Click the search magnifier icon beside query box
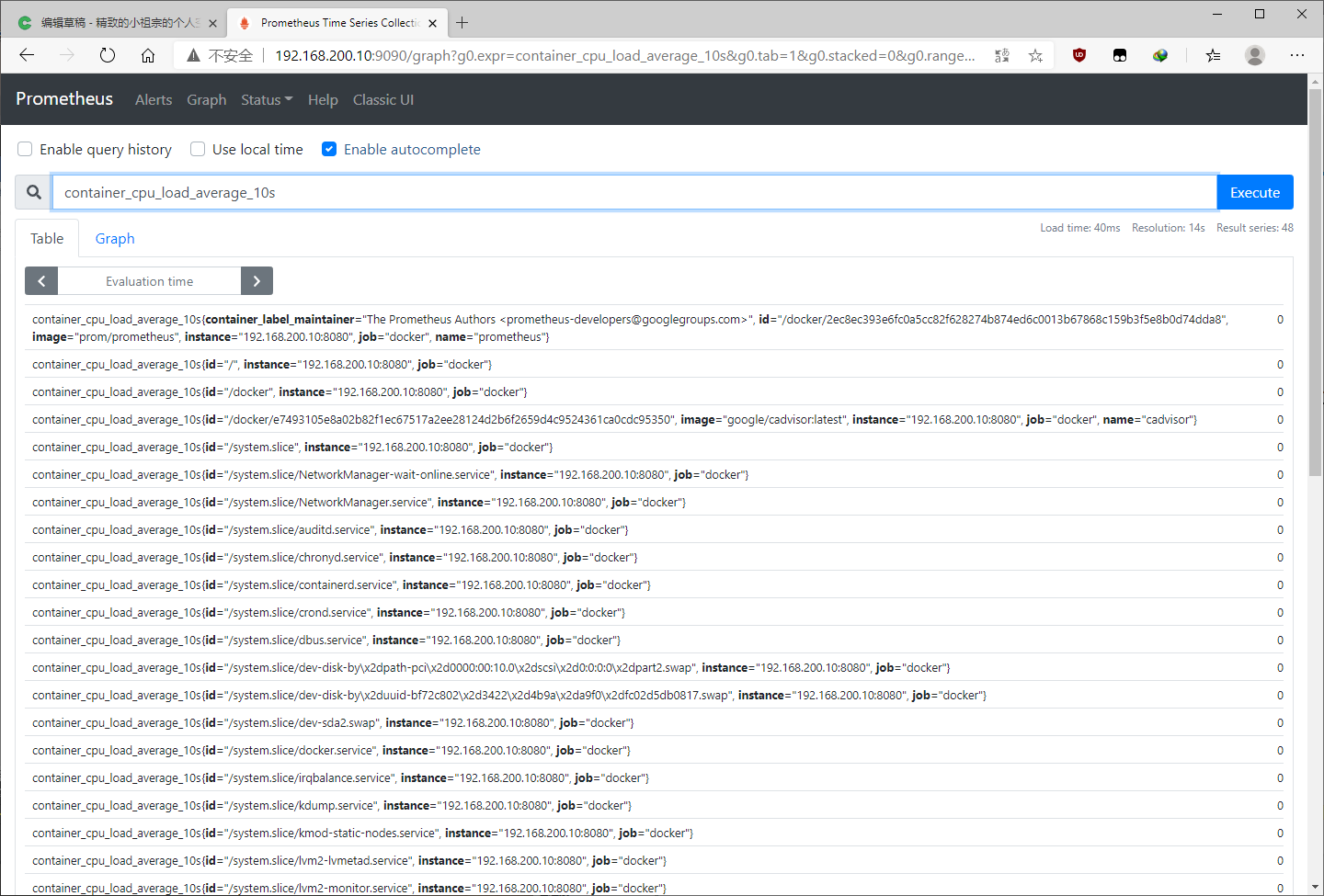 [34, 192]
